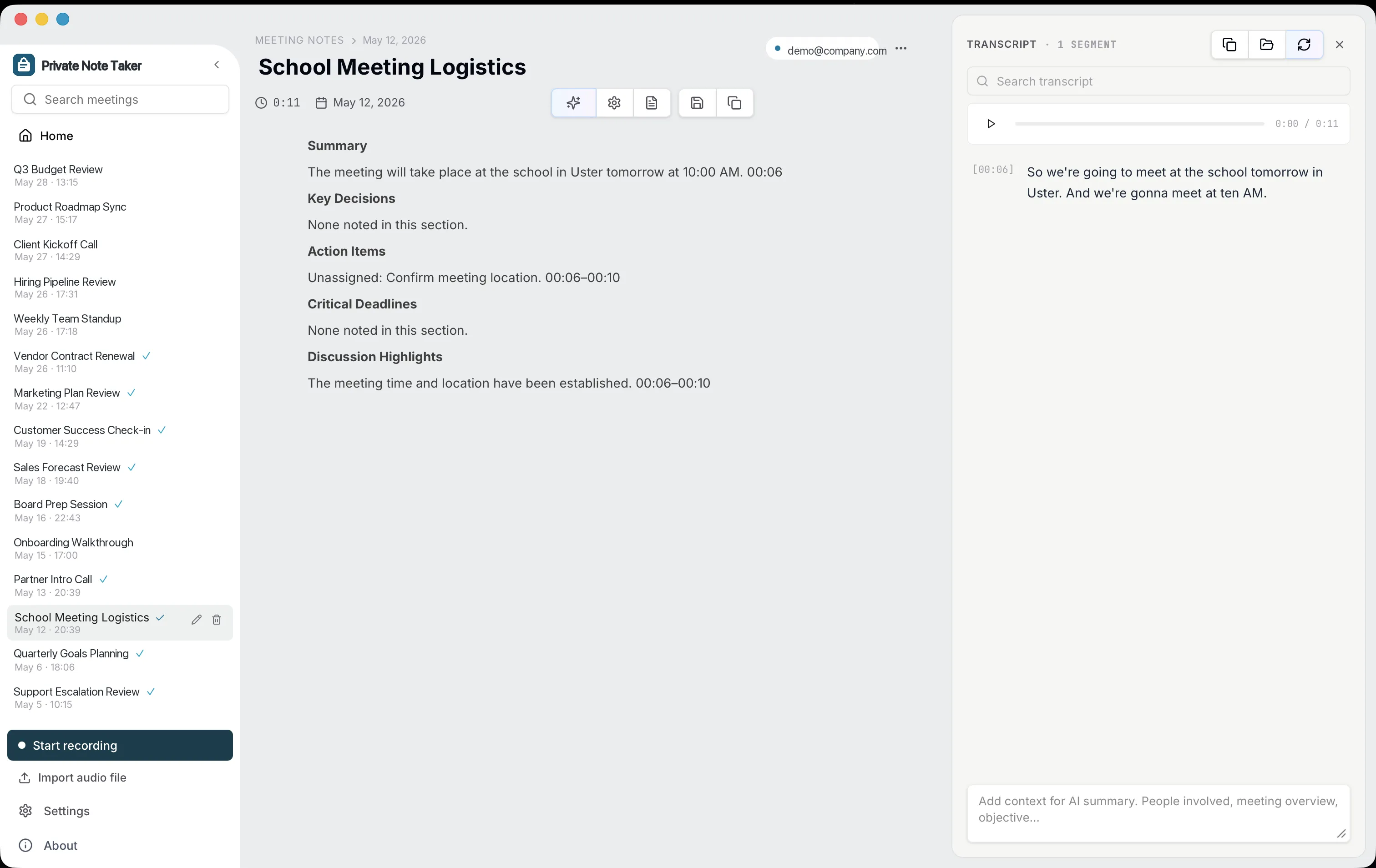The width and height of the screenshot is (1376, 868).
Task: Click the red macOS close window button
Action: pos(21,20)
